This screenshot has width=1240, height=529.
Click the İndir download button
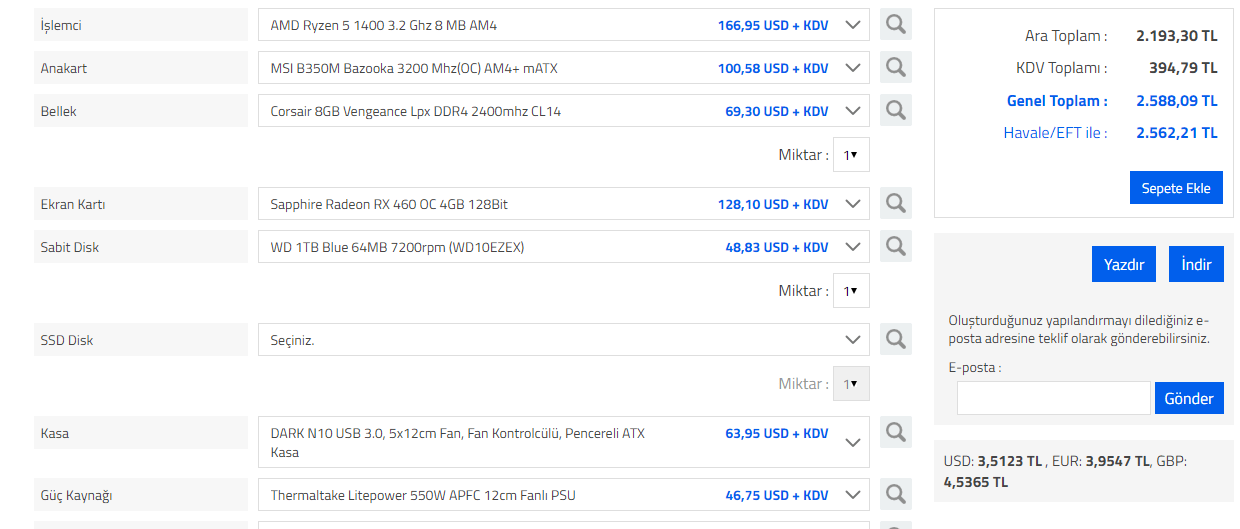1196,265
